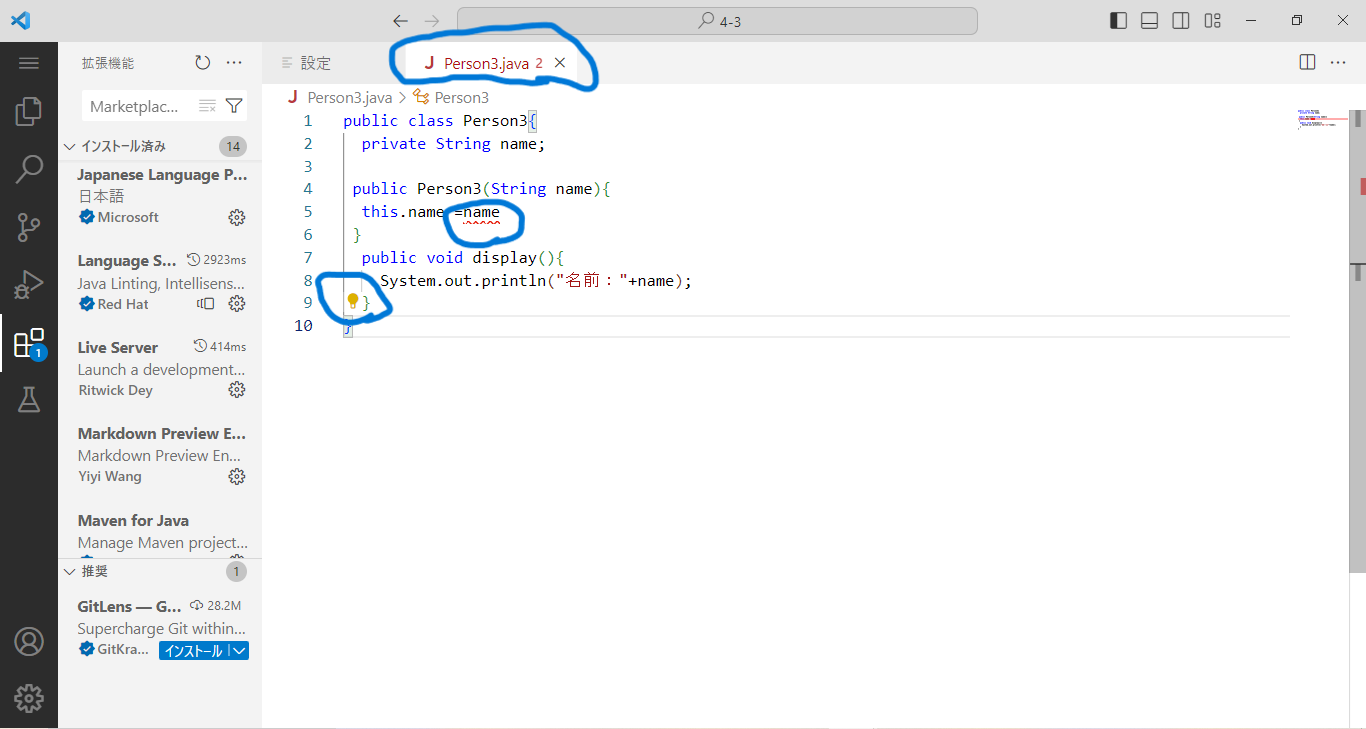Open the Manage gear at bottom left
This screenshot has width=1366, height=729.
click(x=29, y=698)
